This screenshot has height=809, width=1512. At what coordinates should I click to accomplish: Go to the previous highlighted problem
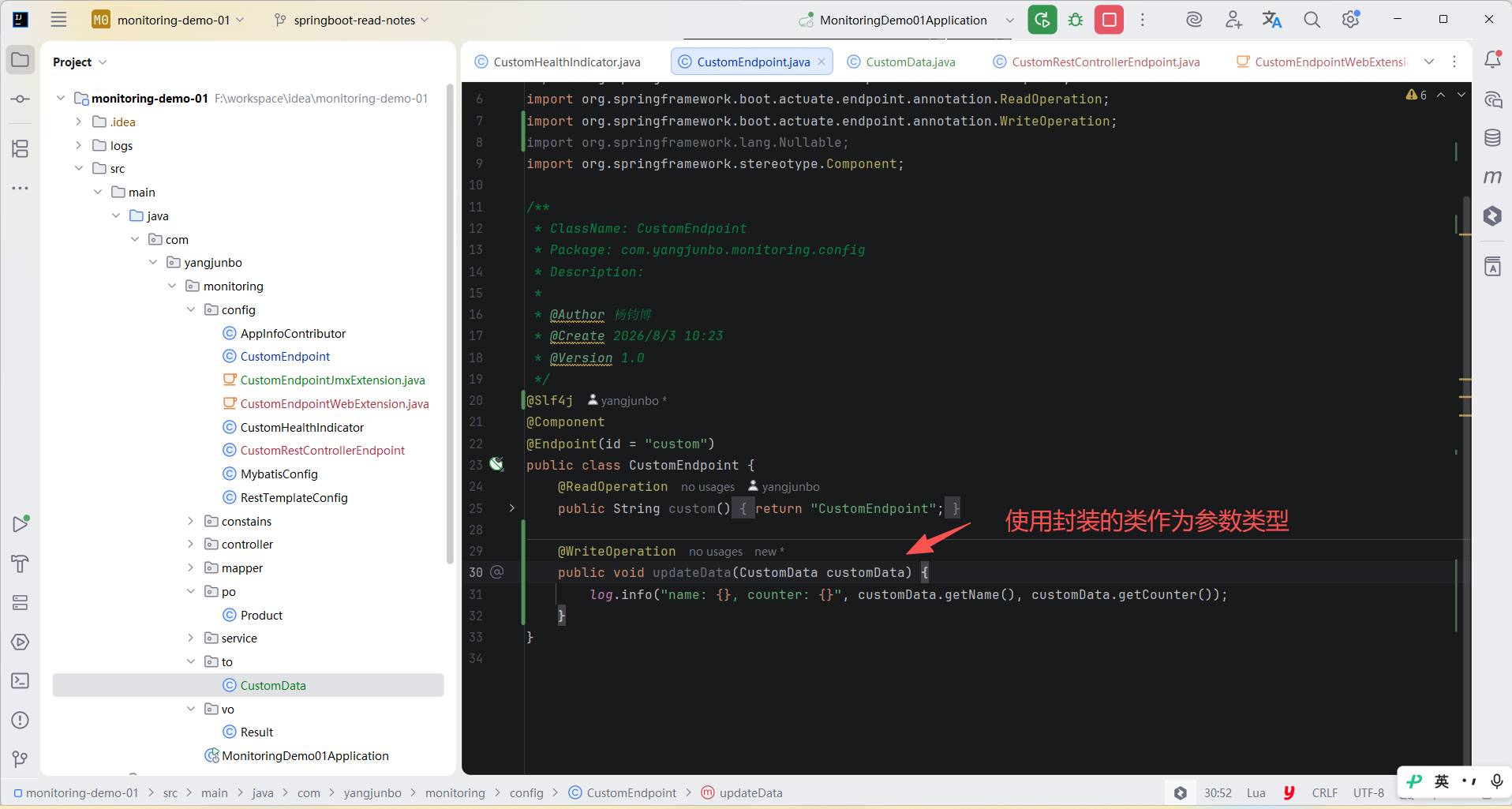[1441, 95]
